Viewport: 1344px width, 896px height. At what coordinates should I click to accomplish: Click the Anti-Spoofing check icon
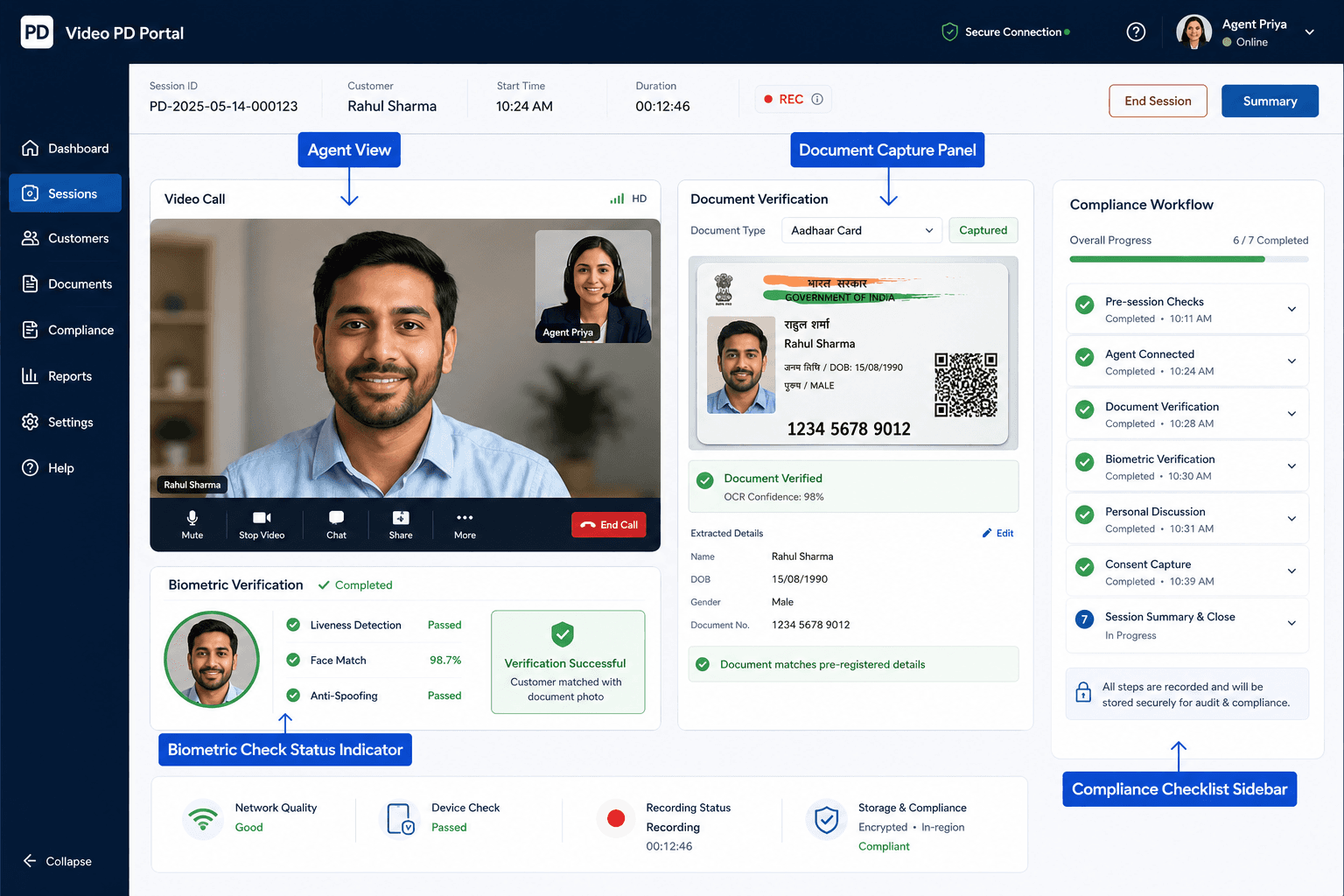(x=293, y=696)
